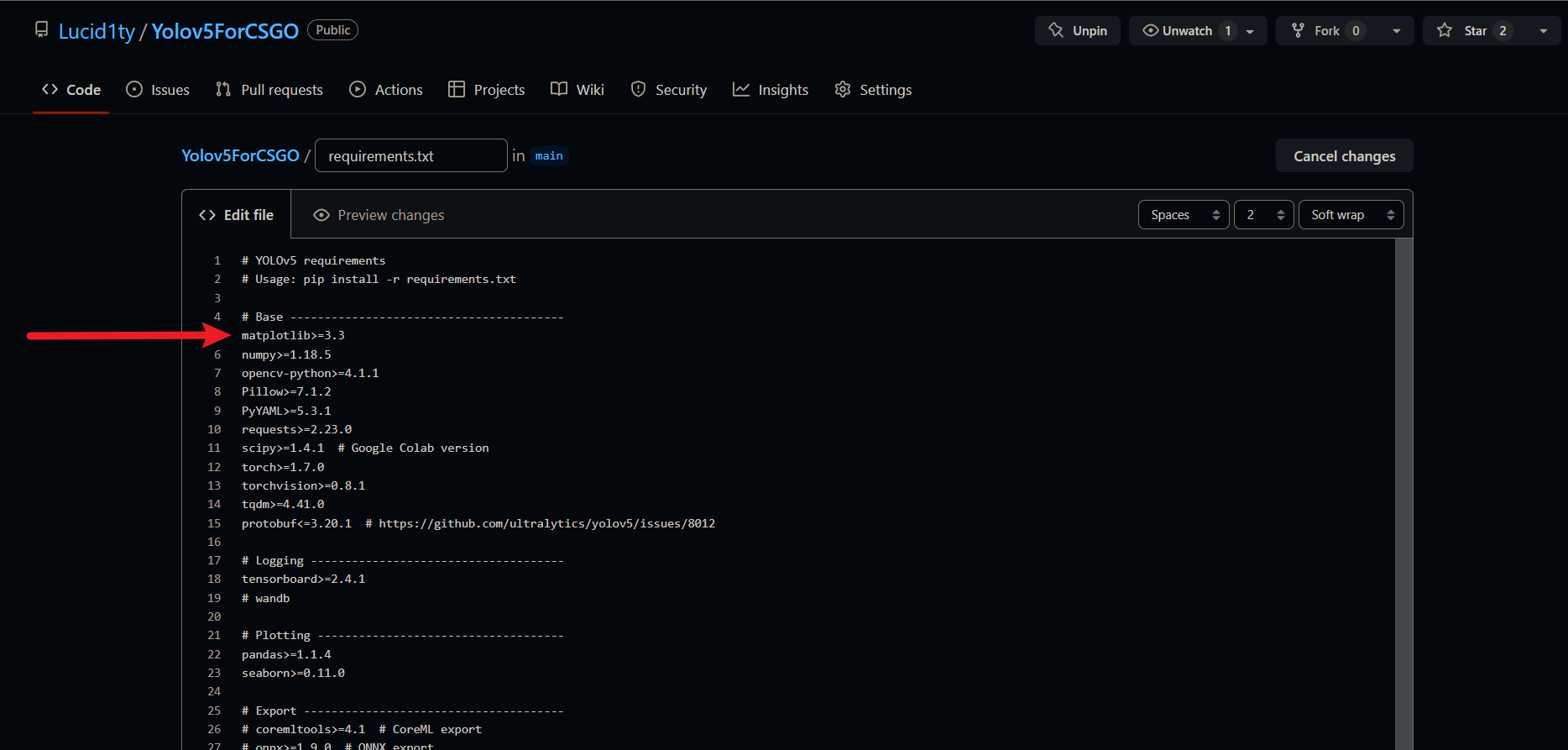Viewport: 1568px width, 750px height.
Task: Open the indent size 2 dropdown
Action: coord(1264,215)
